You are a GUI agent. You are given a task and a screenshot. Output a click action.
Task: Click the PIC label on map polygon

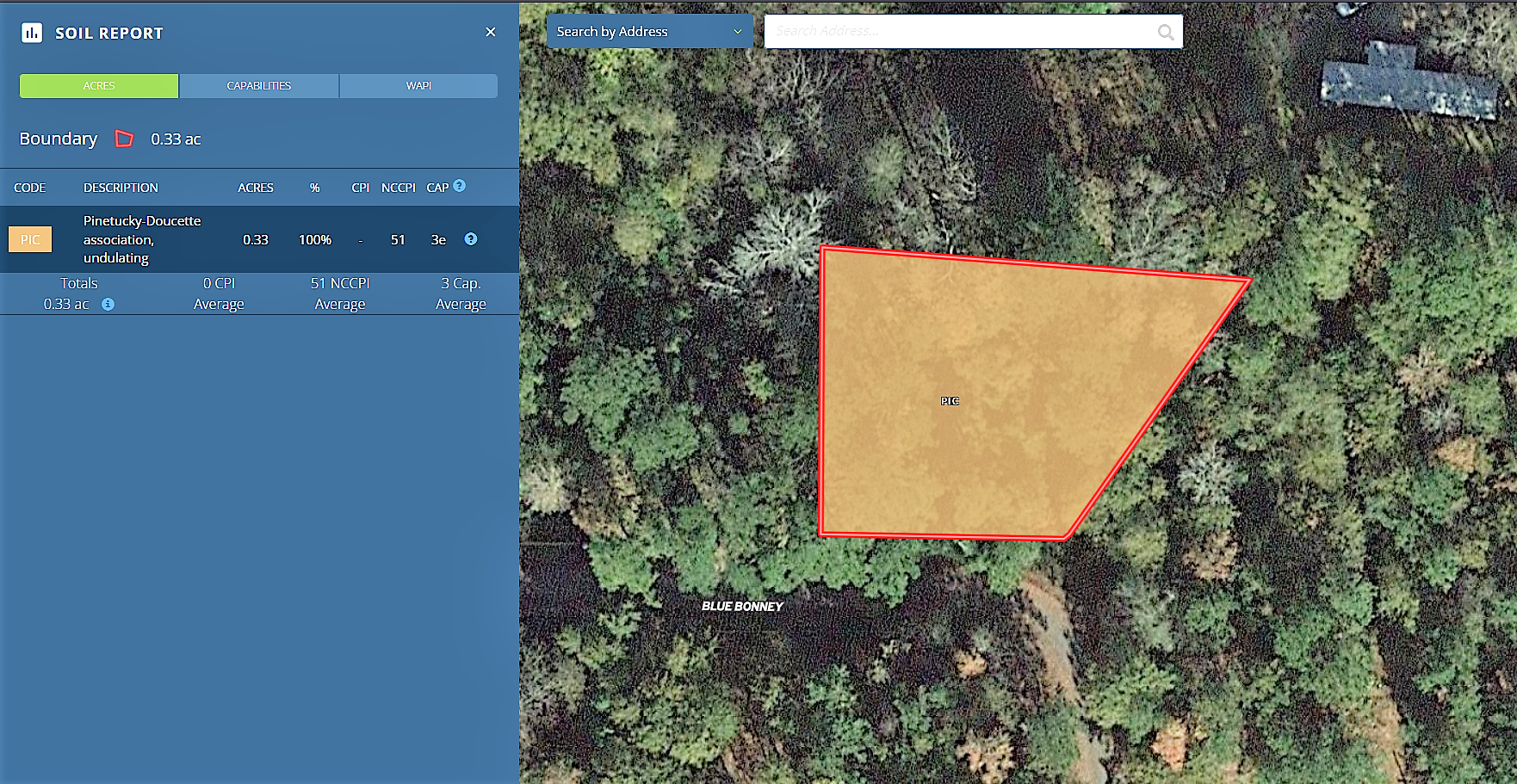point(950,401)
